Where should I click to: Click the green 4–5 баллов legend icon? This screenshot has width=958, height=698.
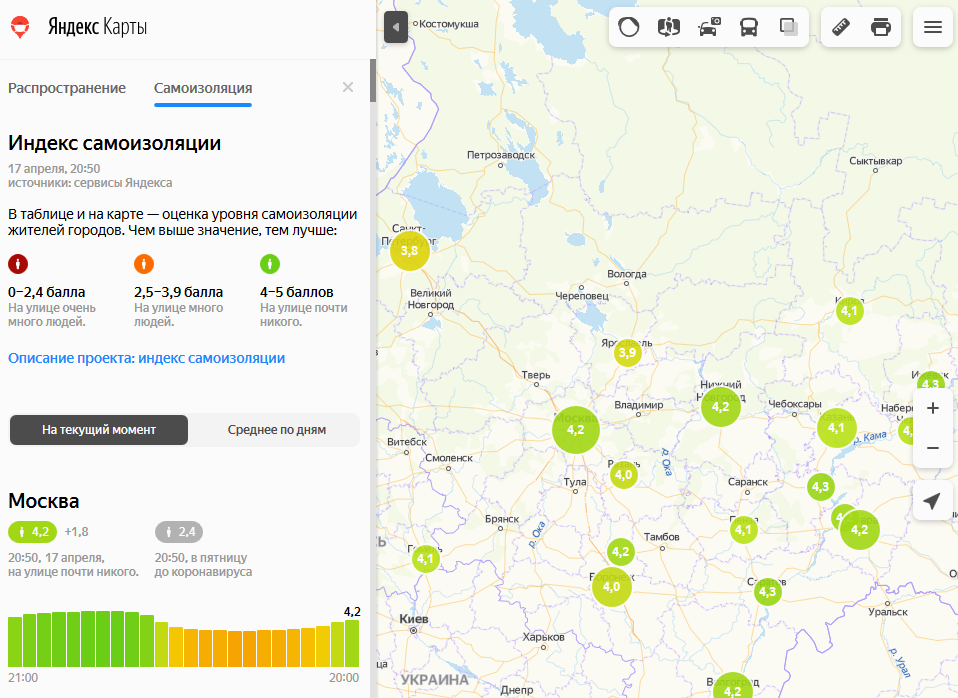[269, 264]
